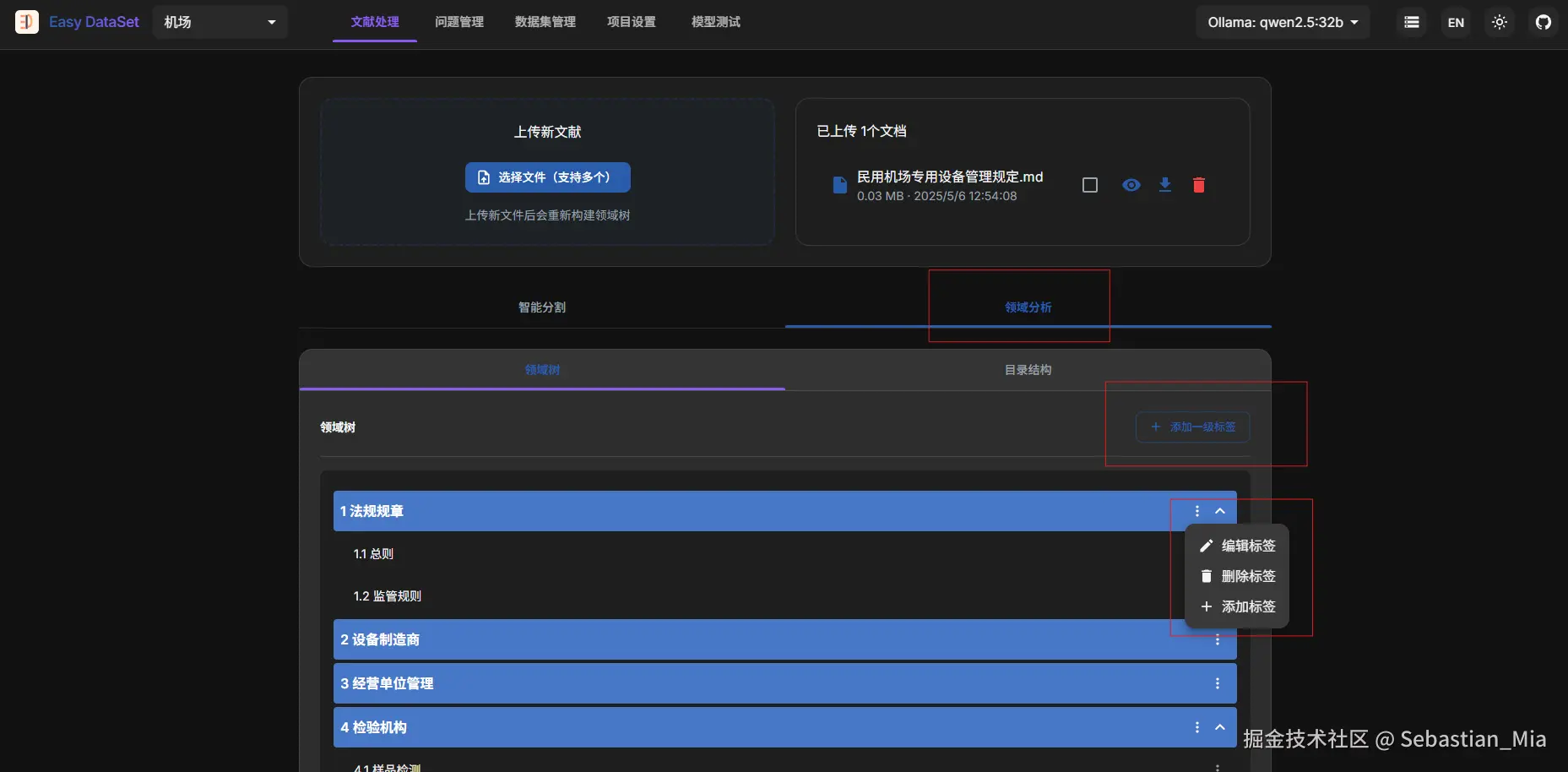Viewport: 1568px width, 772px height.
Task: Open the file upload icon on 选择文件 button
Action: point(483,177)
